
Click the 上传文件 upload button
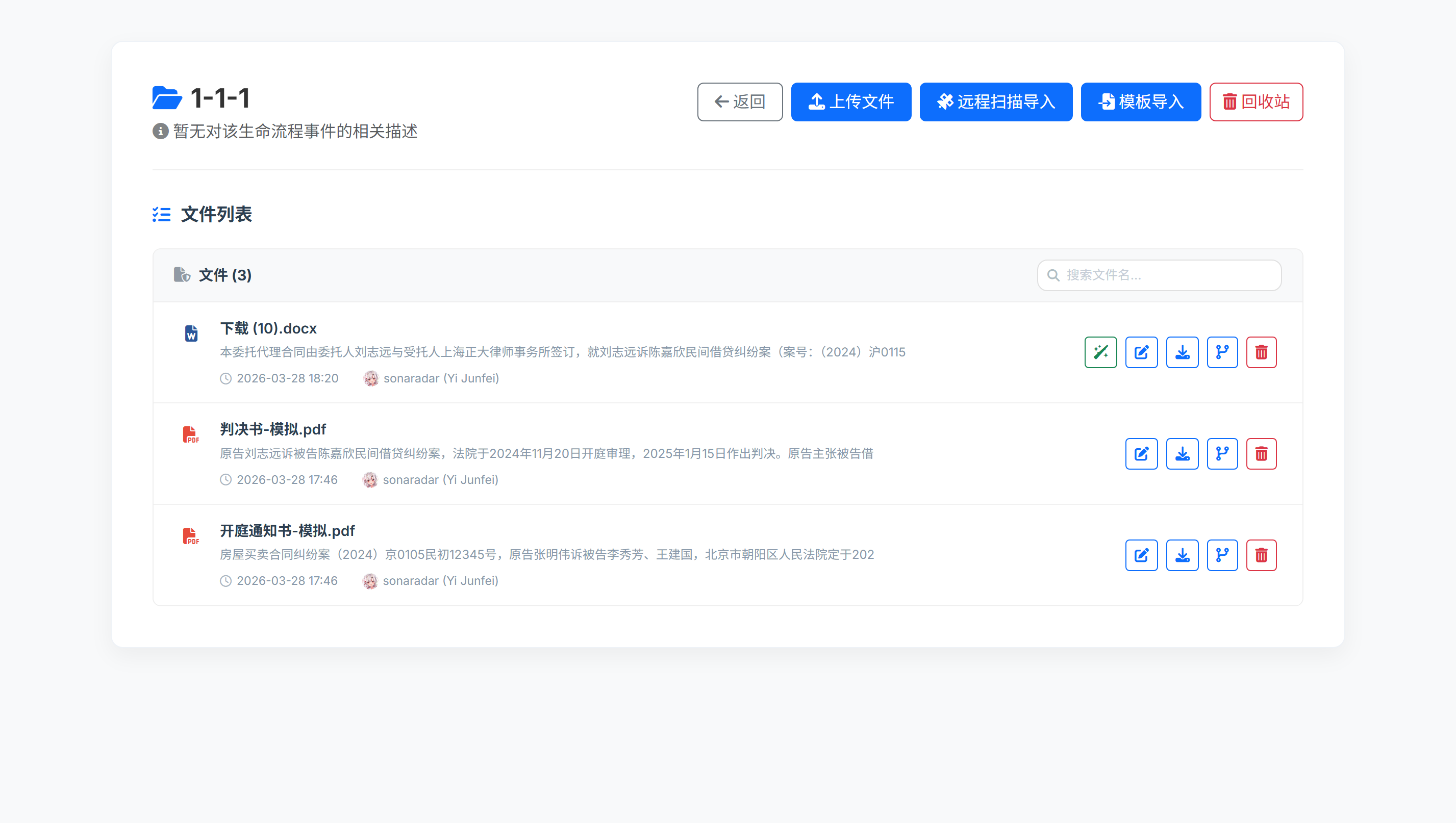850,102
